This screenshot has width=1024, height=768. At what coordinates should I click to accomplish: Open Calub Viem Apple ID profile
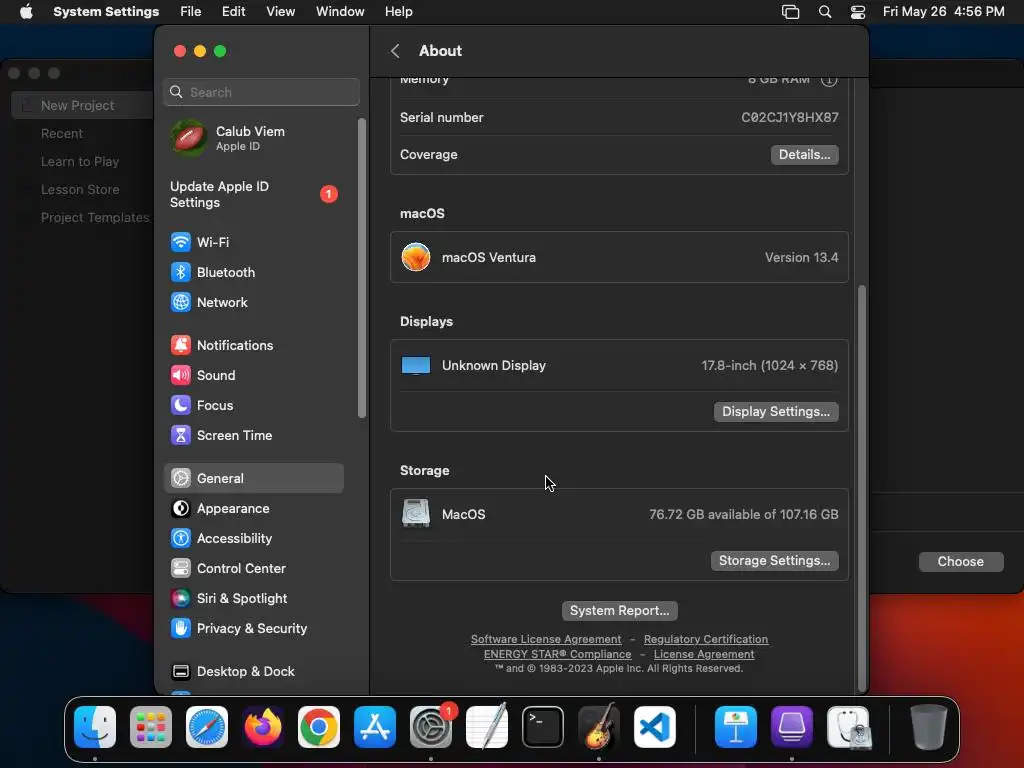tap(253, 138)
